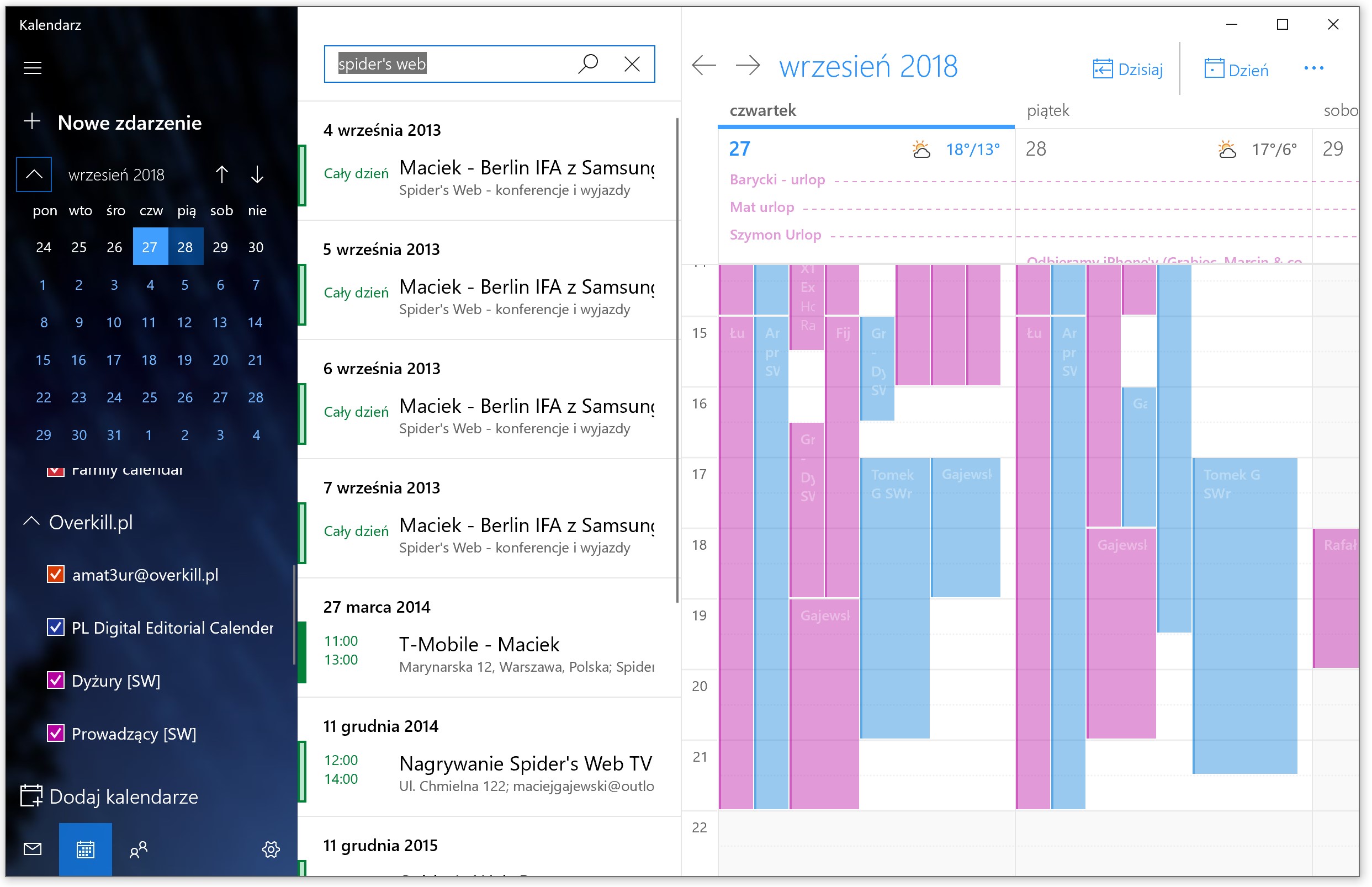Image resolution: width=1372 pixels, height=887 pixels.
Task: Open Szymon Urlop all-day event
Action: click(775, 235)
